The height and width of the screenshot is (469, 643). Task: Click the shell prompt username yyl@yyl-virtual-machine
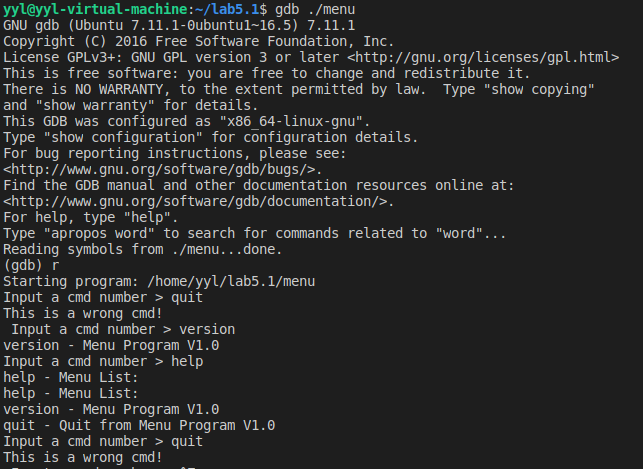(x=96, y=9)
